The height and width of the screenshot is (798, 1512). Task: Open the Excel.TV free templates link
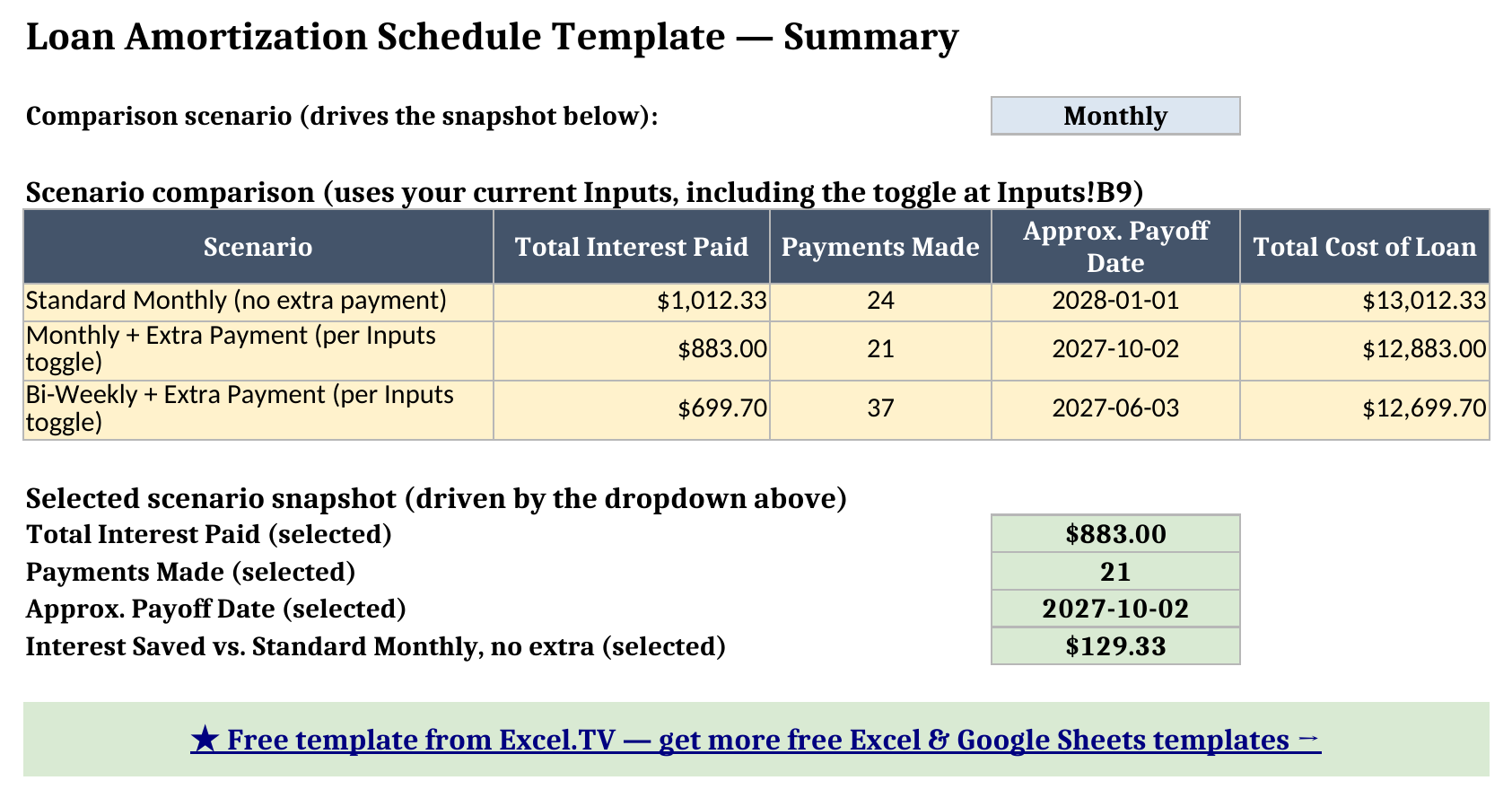click(756, 740)
